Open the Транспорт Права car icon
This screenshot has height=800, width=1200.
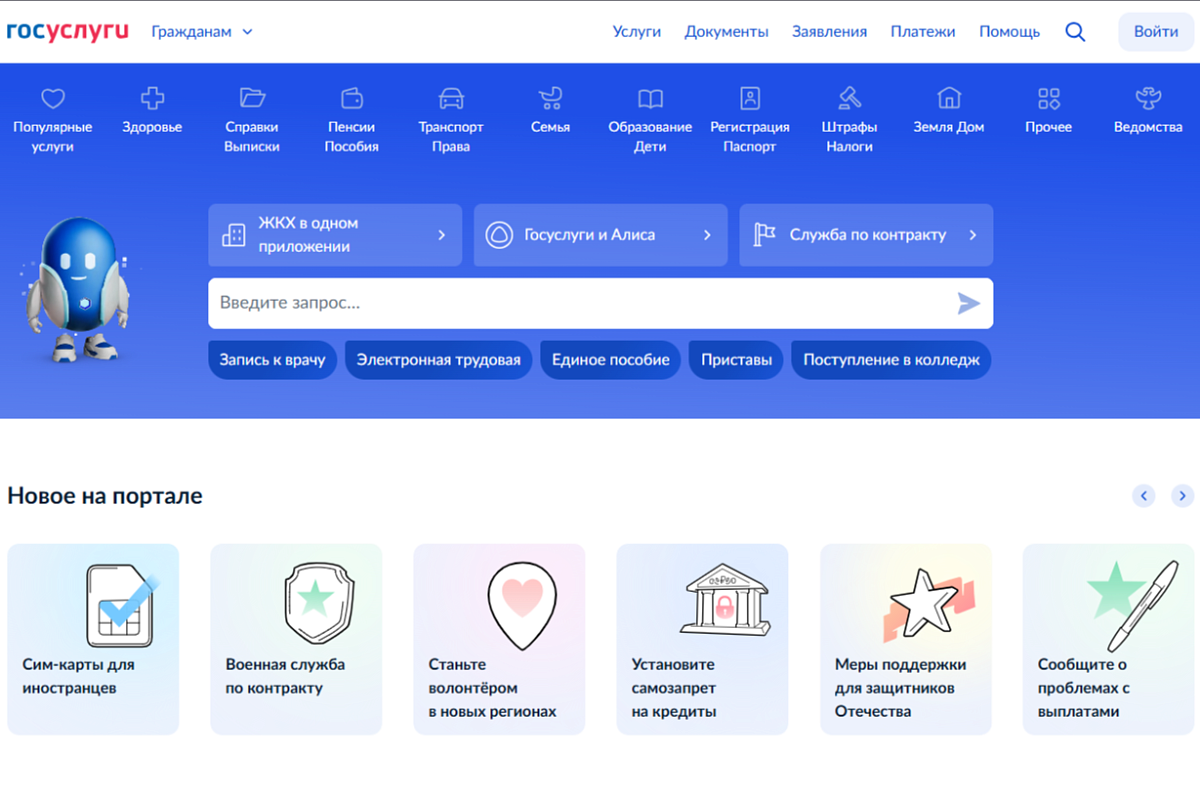tap(451, 98)
